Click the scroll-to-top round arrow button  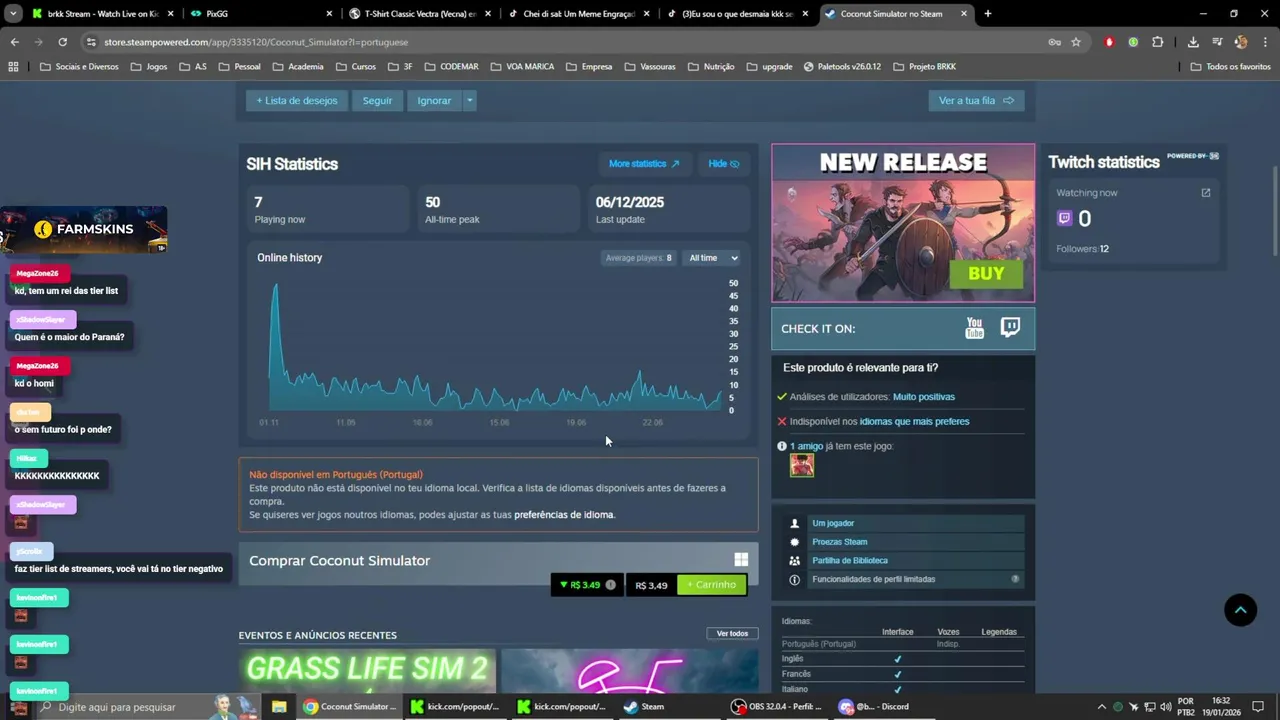pos(1240,610)
